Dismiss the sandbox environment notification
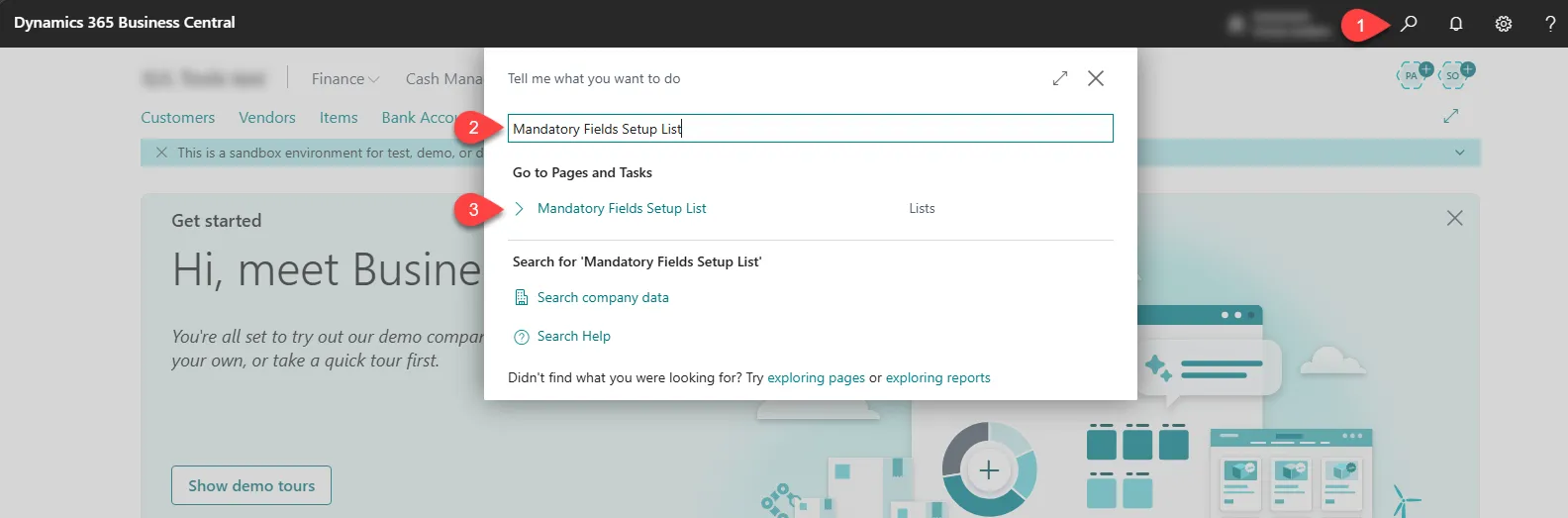 tap(161, 153)
